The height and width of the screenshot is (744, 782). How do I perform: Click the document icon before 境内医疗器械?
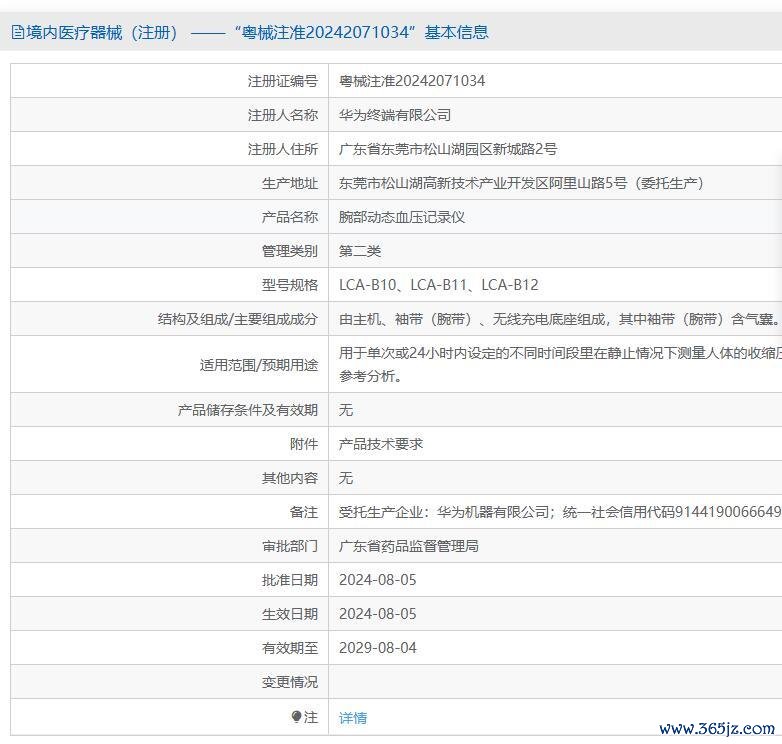(17, 32)
